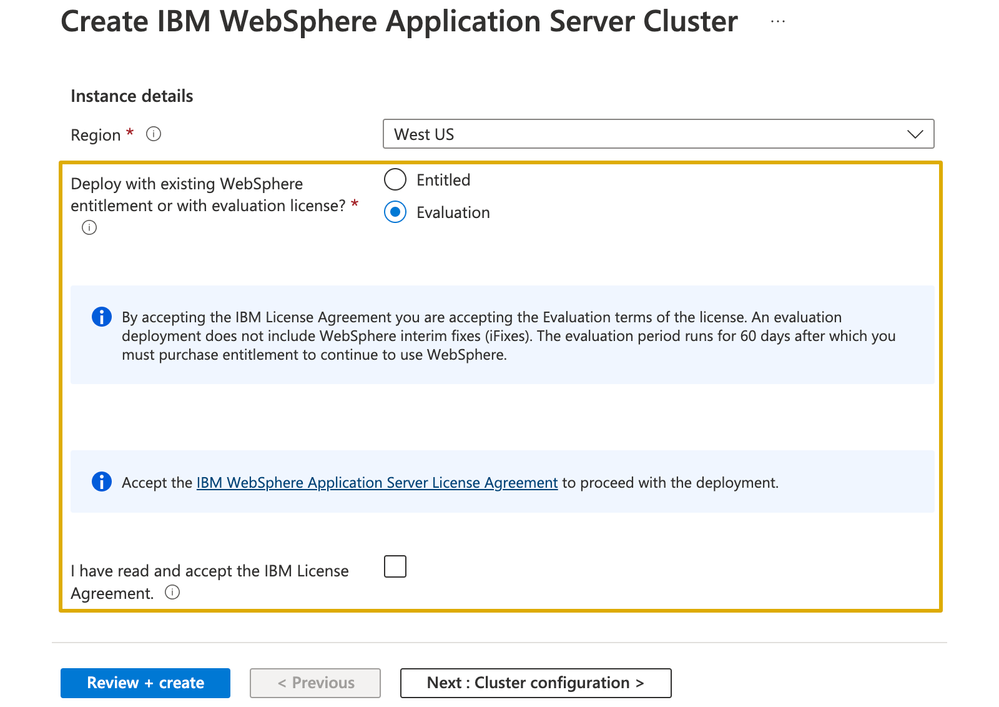
Task: Click the info icon next to Region
Action: [x=154, y=134]
